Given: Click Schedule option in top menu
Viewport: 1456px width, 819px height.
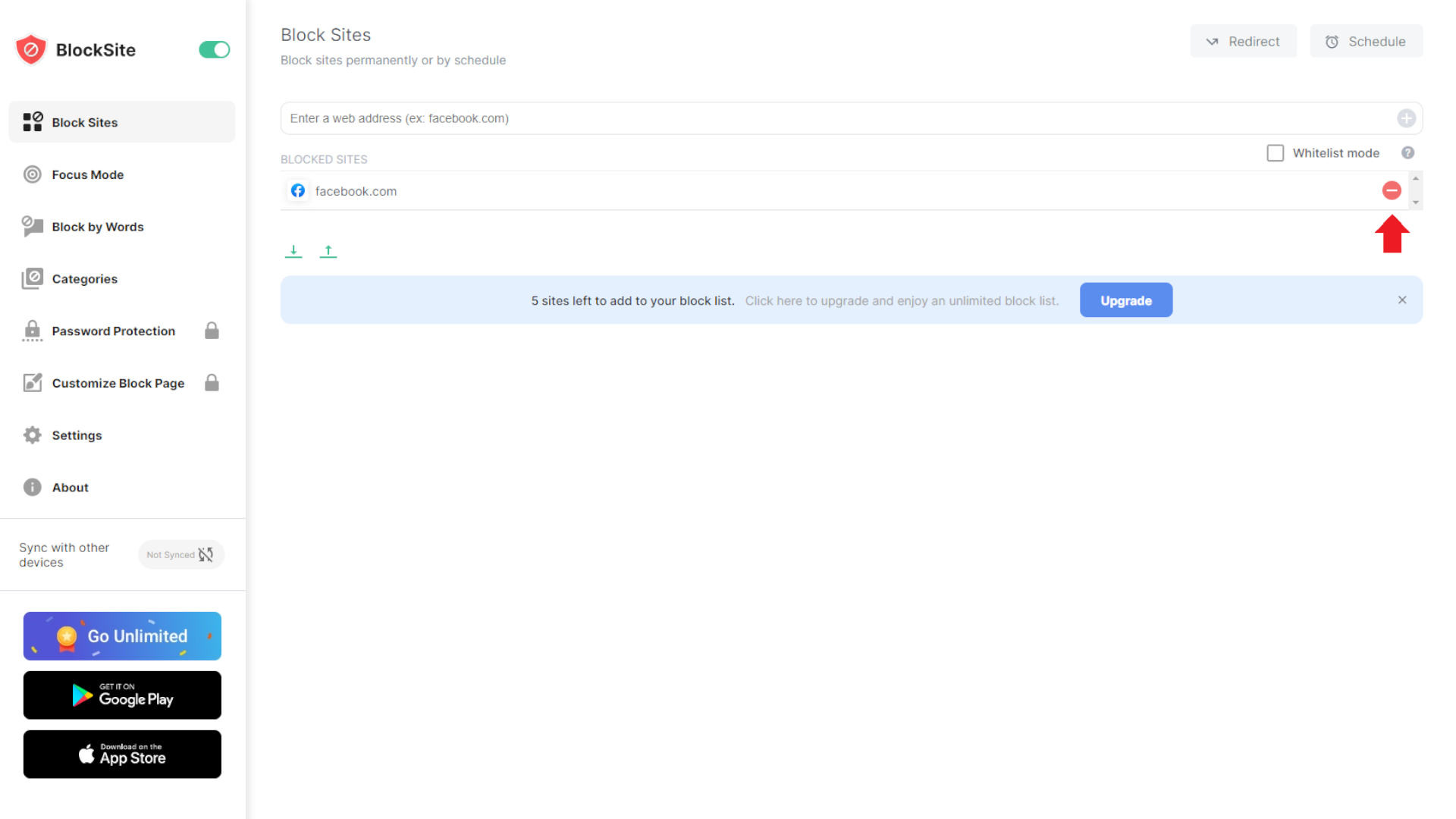Looking at the screenshot, I should click(x=1367, y=41).
